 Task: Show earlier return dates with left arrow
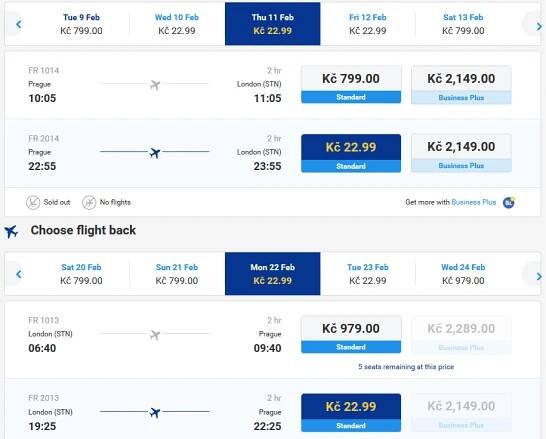(x=18, y=274)
